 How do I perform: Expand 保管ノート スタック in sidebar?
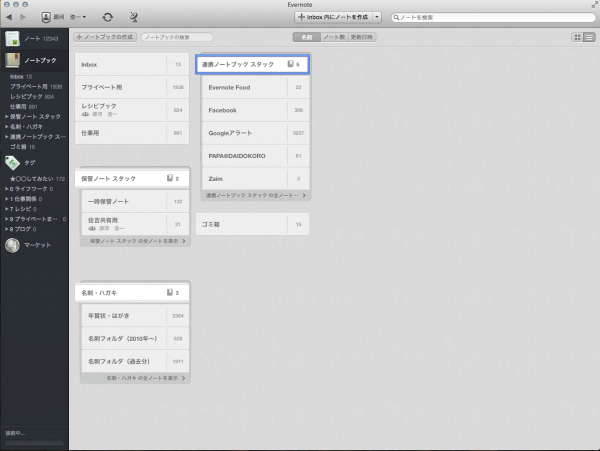click(x=7, y=116)
